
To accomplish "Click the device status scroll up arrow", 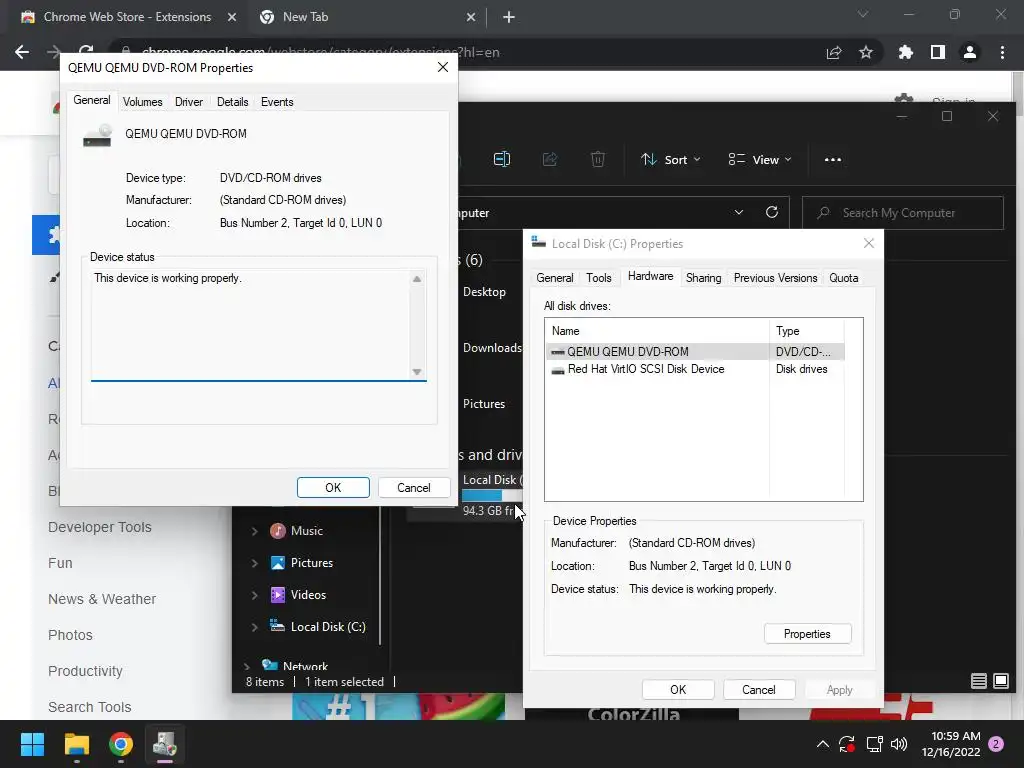I will [x=417, y=279].
